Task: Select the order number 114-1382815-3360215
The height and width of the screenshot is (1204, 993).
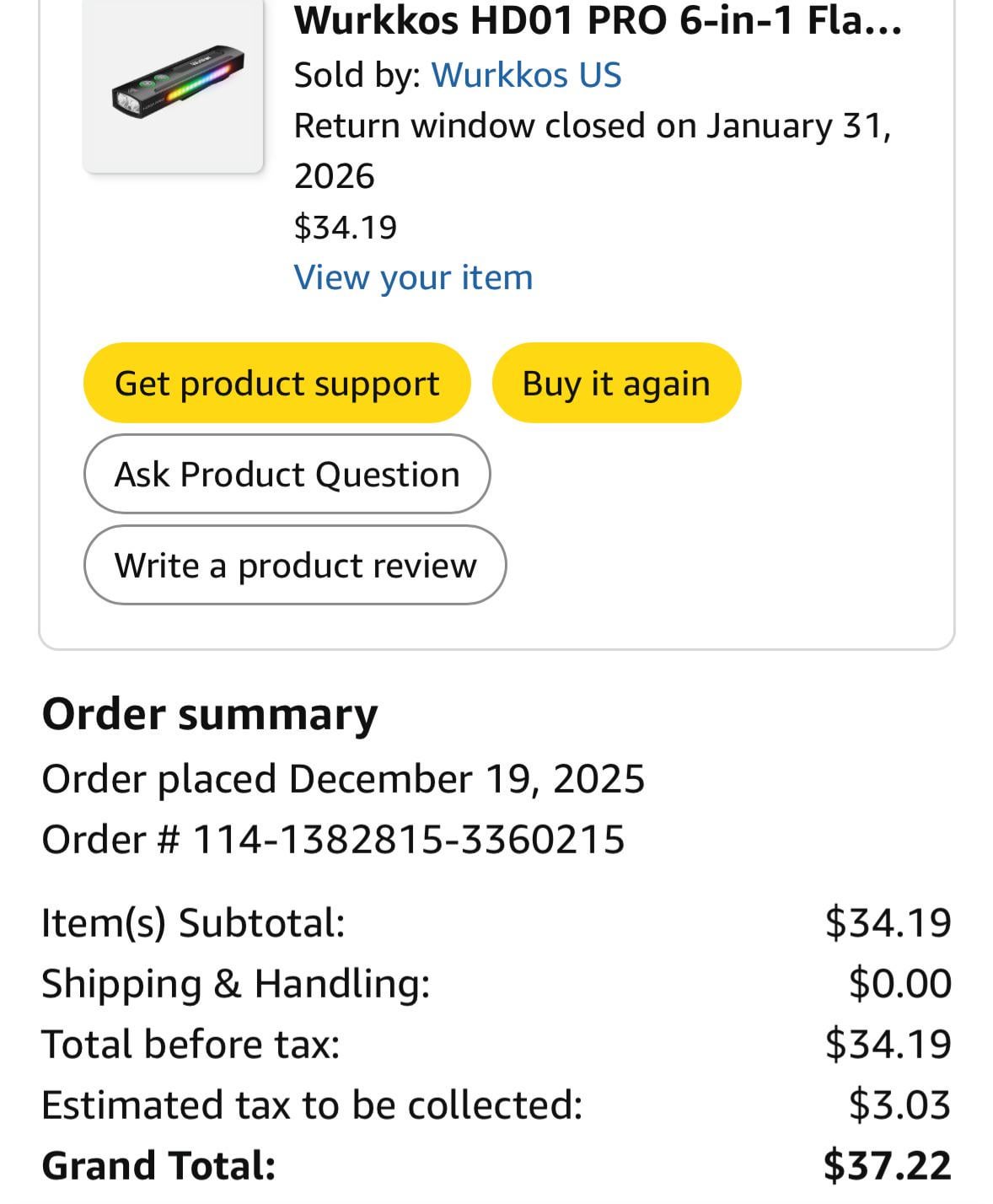Action: [409, 840]
